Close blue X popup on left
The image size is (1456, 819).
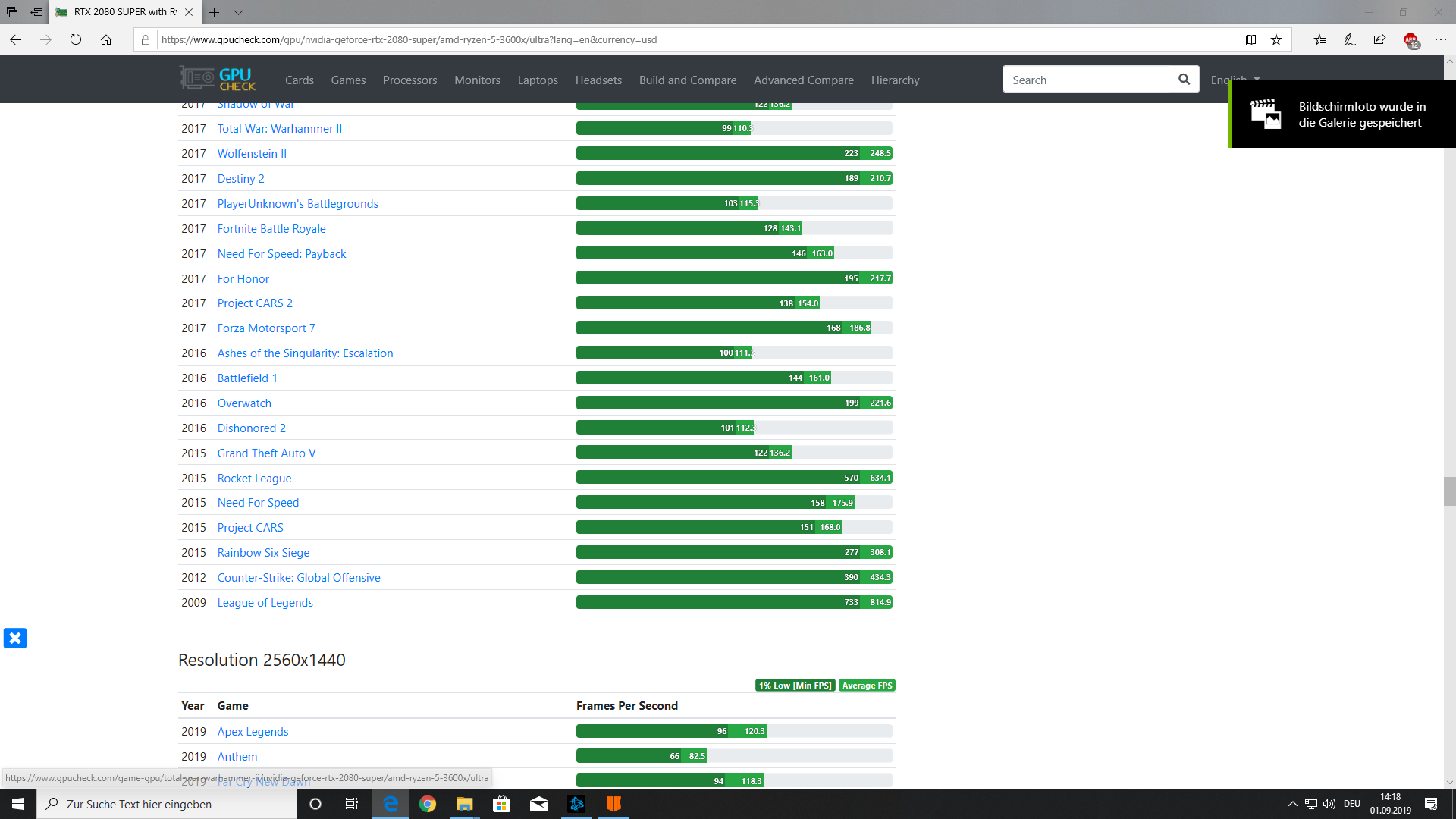click(15, 638)
